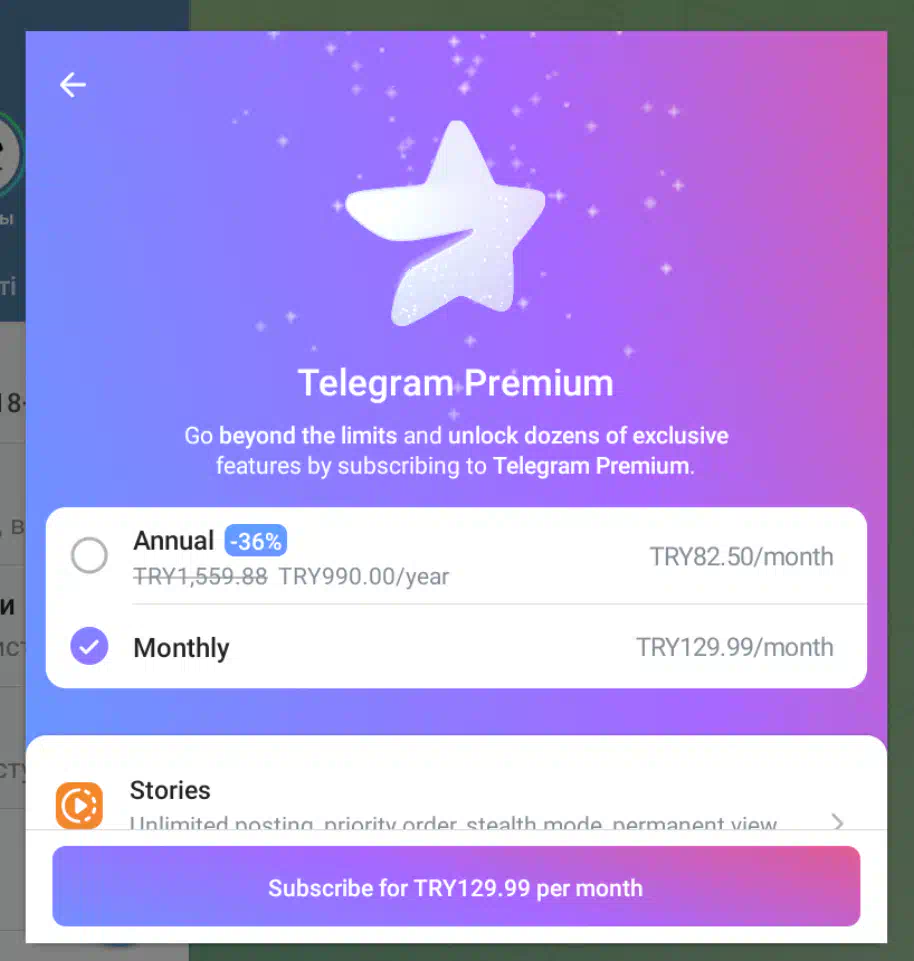Image resolution: width=914 pixels, height=961 pixels.
Task: Open the Stories description line 'Unlimited posting'
Action: [453, 822]
